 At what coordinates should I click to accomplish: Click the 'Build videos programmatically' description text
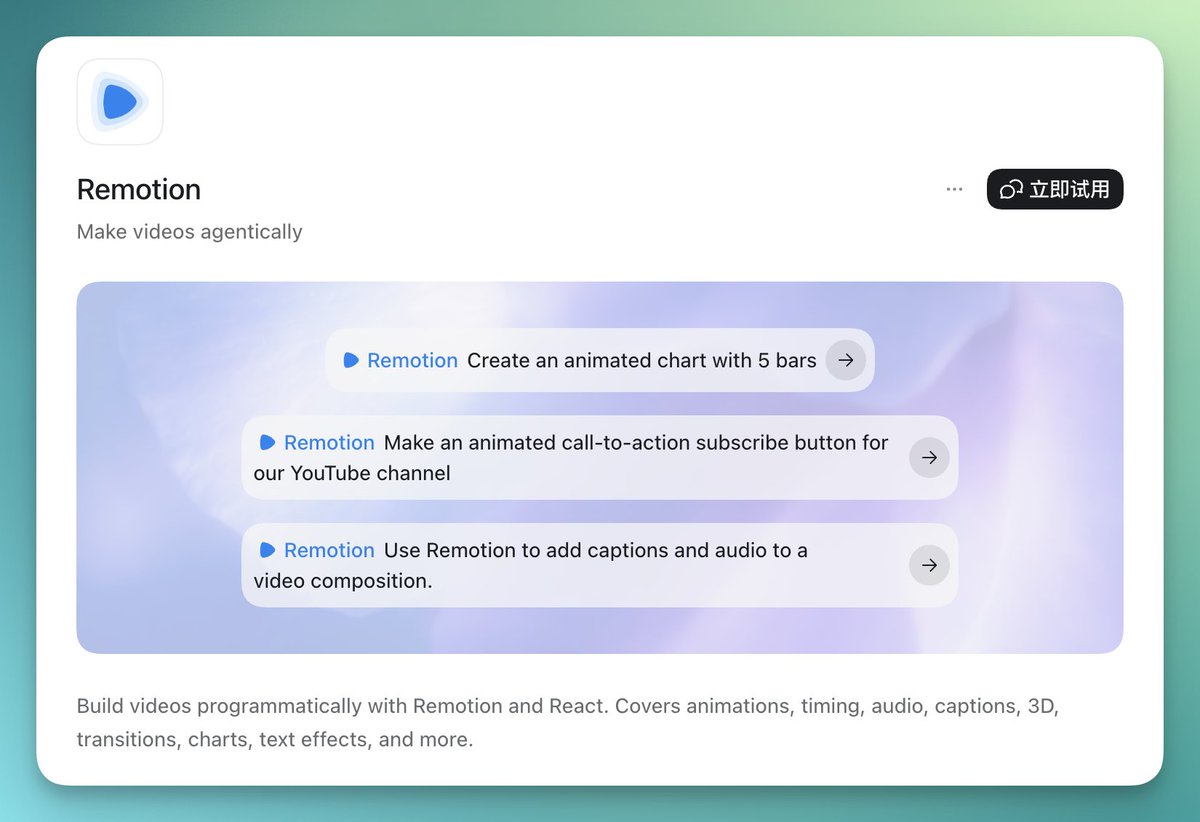click(x=568, y=723)
